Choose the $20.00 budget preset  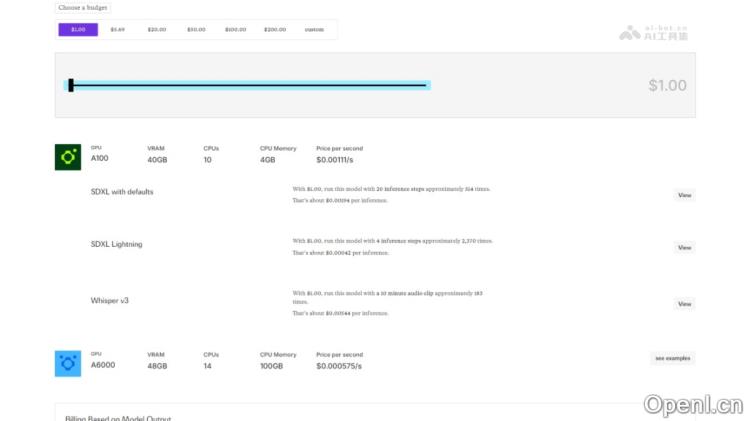157,30
